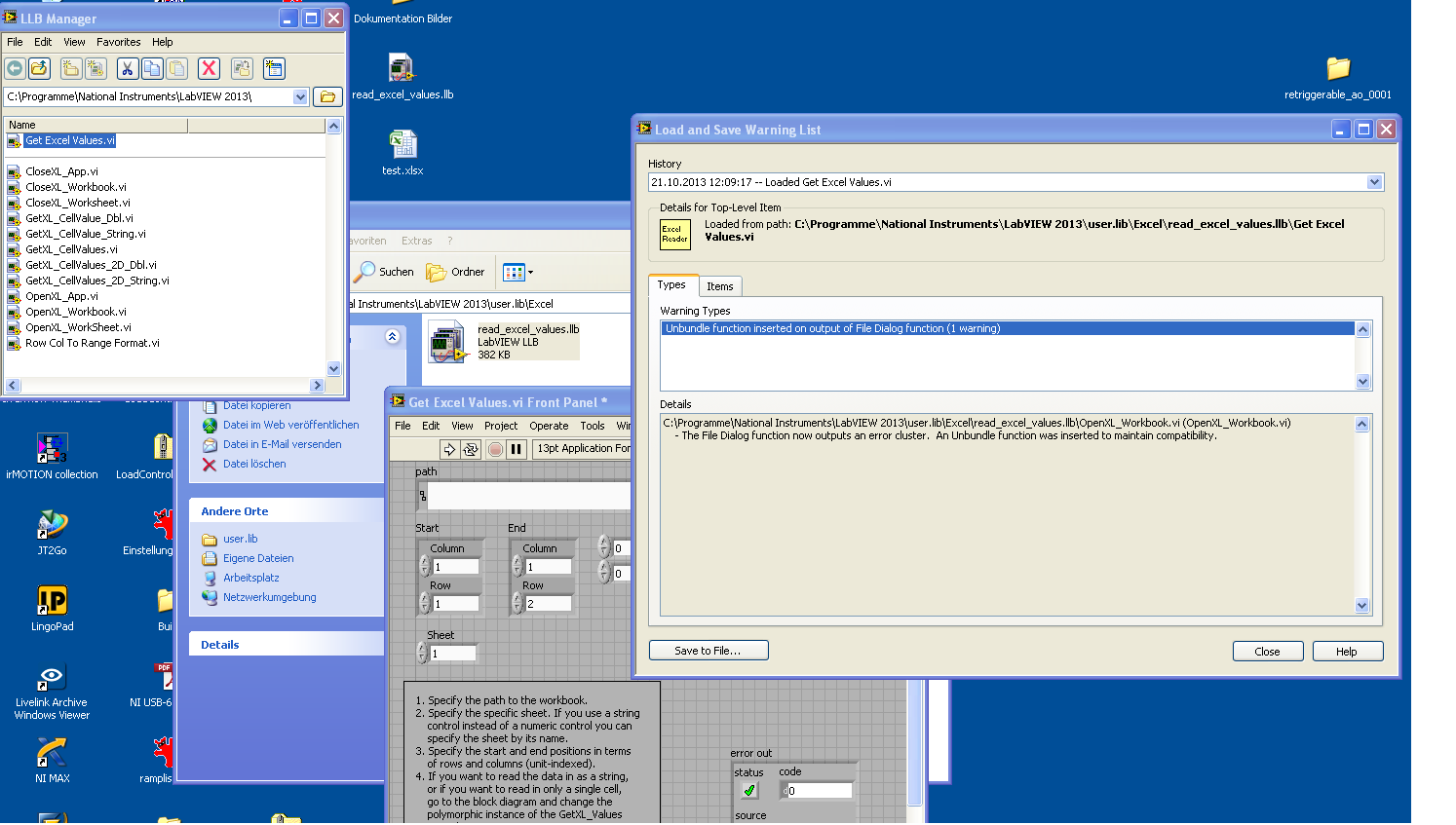Viewport: 1456px width, 825px height.
Task: Select the LingoPad desktop icon
Action: pyautogui.click(x=53, y=609)
